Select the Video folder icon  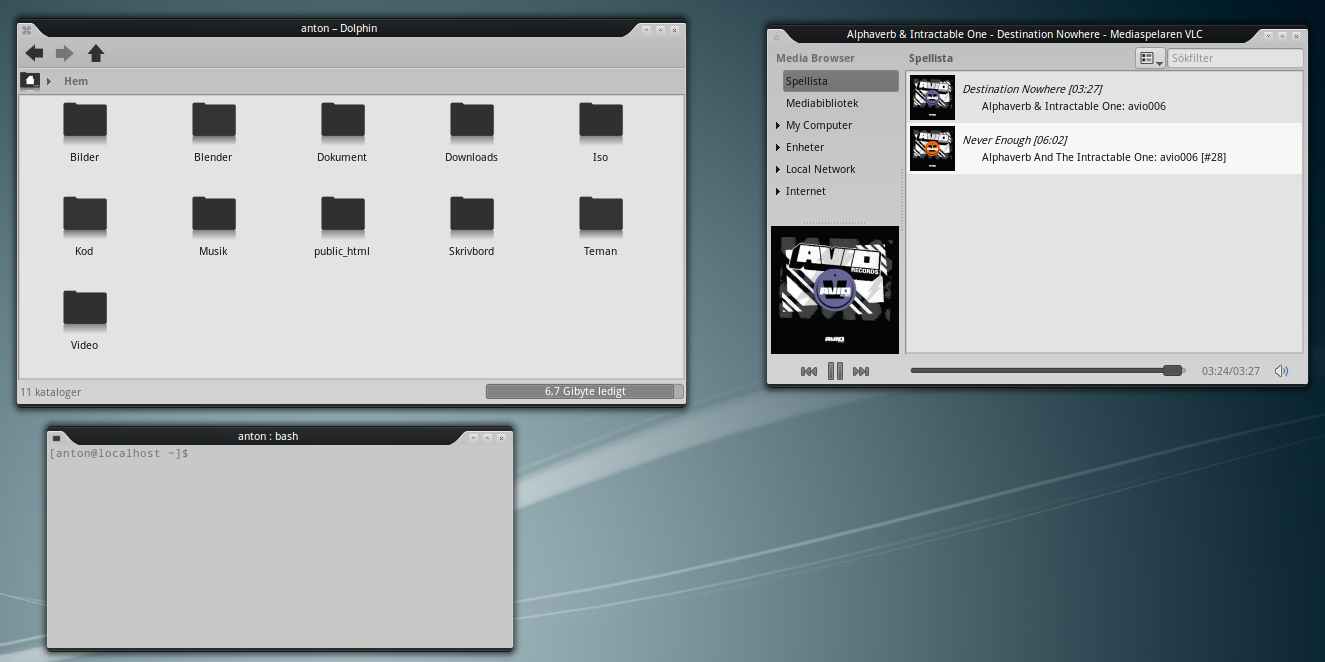(85, 309)
